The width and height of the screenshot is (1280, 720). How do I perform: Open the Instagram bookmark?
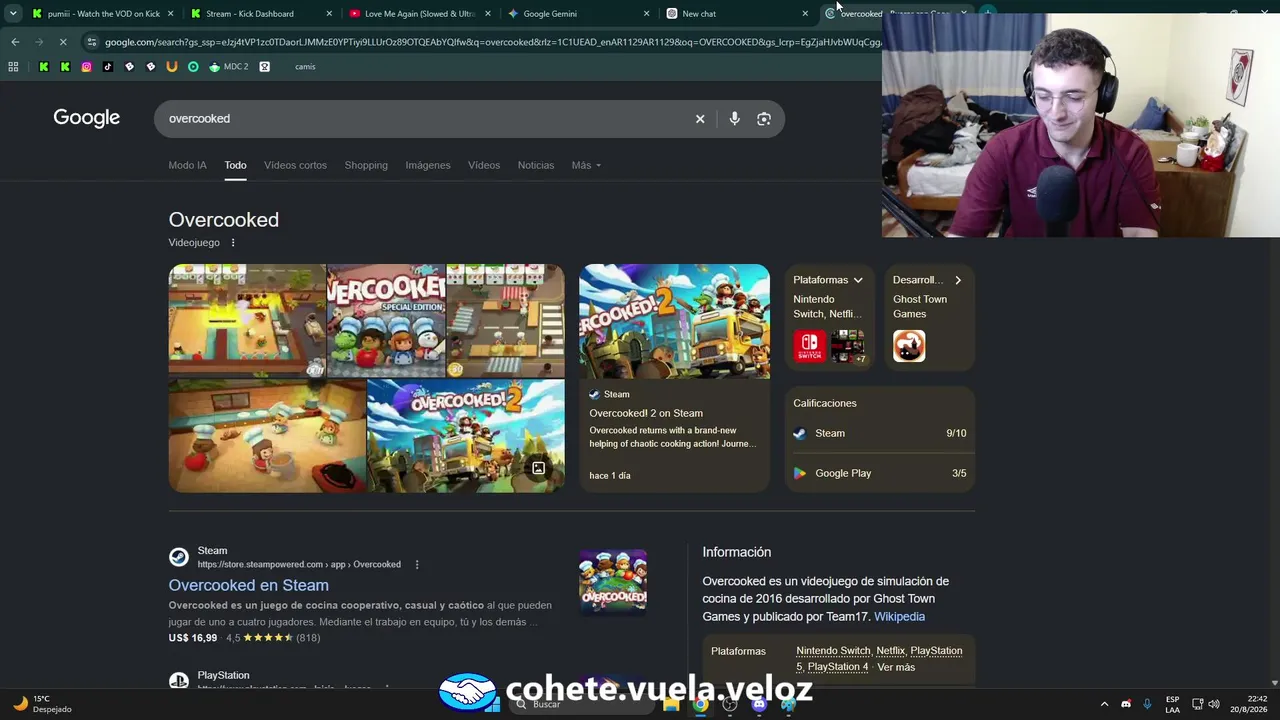(x=87, y=67)
